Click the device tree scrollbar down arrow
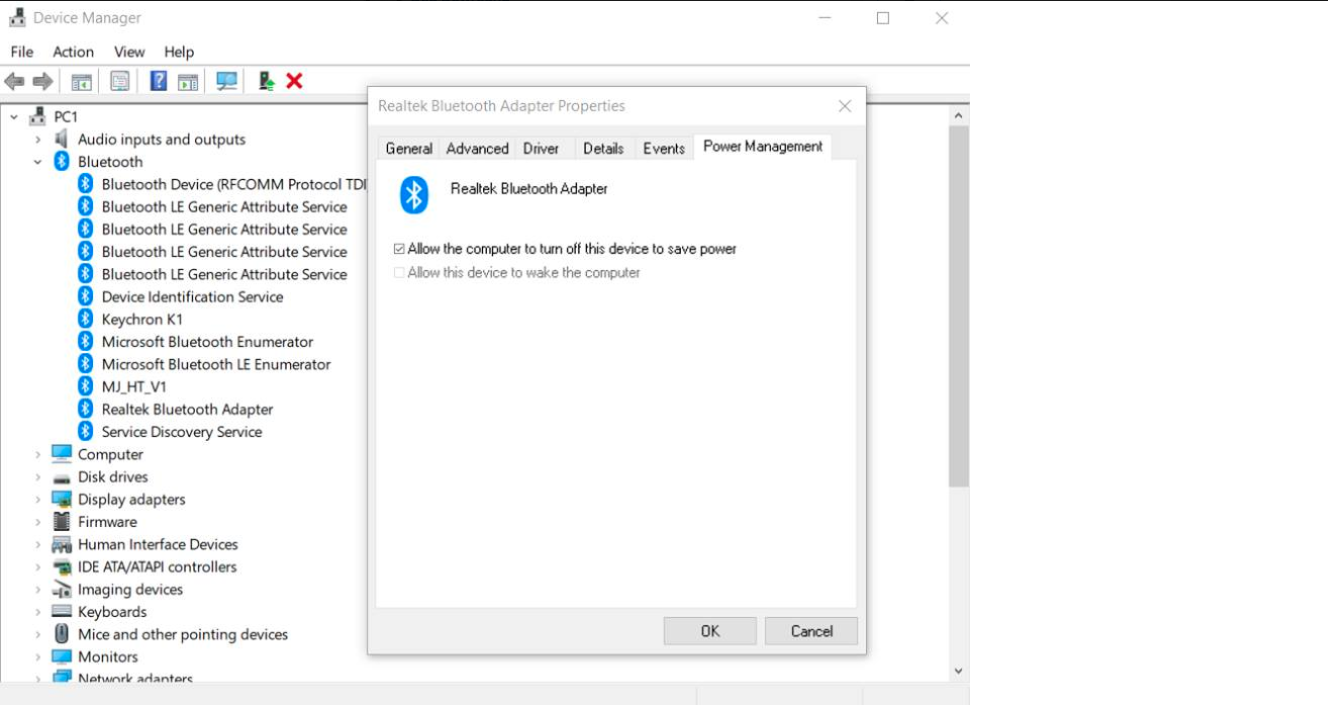The image size is (1328, 705). point(959,672)
